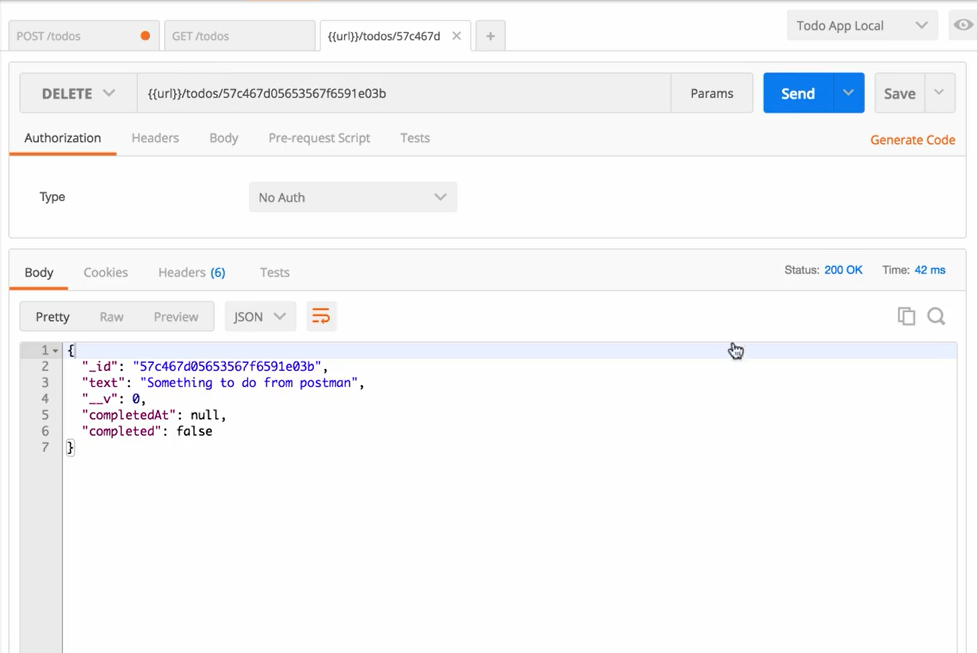Select the Preview response view
This screenshot has height=653, width=977.
[176, 317]
